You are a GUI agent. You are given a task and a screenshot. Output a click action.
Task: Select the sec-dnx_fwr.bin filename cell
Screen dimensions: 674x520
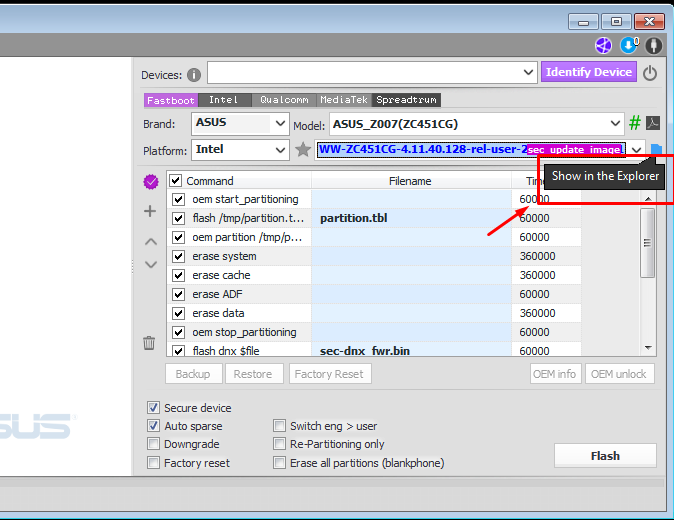click(x=411, y=350)
